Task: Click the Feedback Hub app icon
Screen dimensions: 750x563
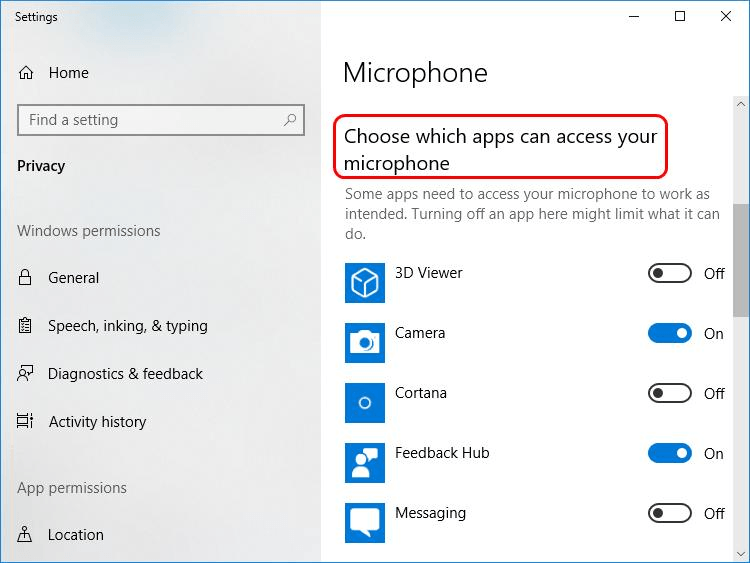Action: click(365, 463)
